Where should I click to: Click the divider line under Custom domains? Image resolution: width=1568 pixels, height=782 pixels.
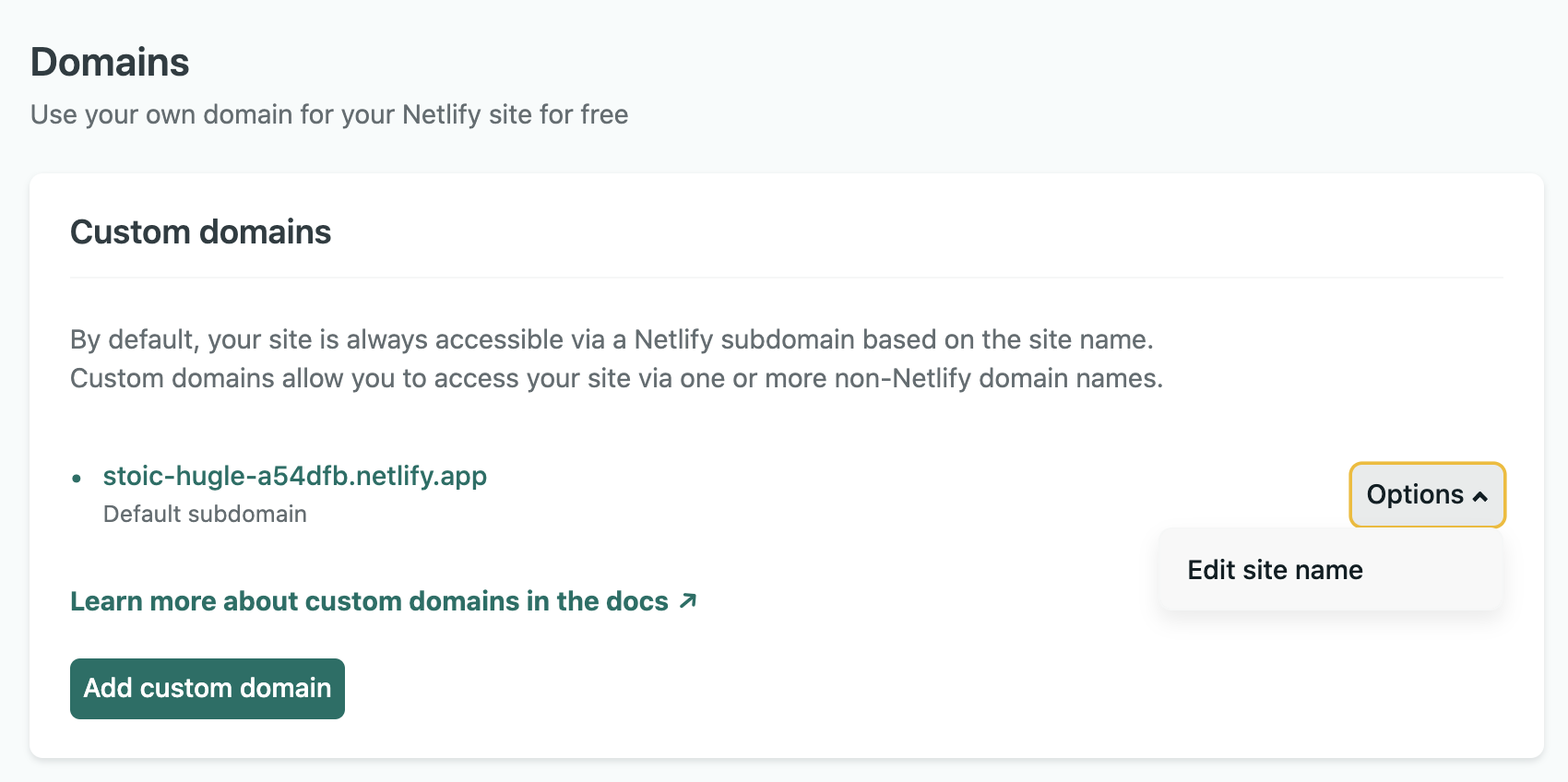click(x=787, y=278)
